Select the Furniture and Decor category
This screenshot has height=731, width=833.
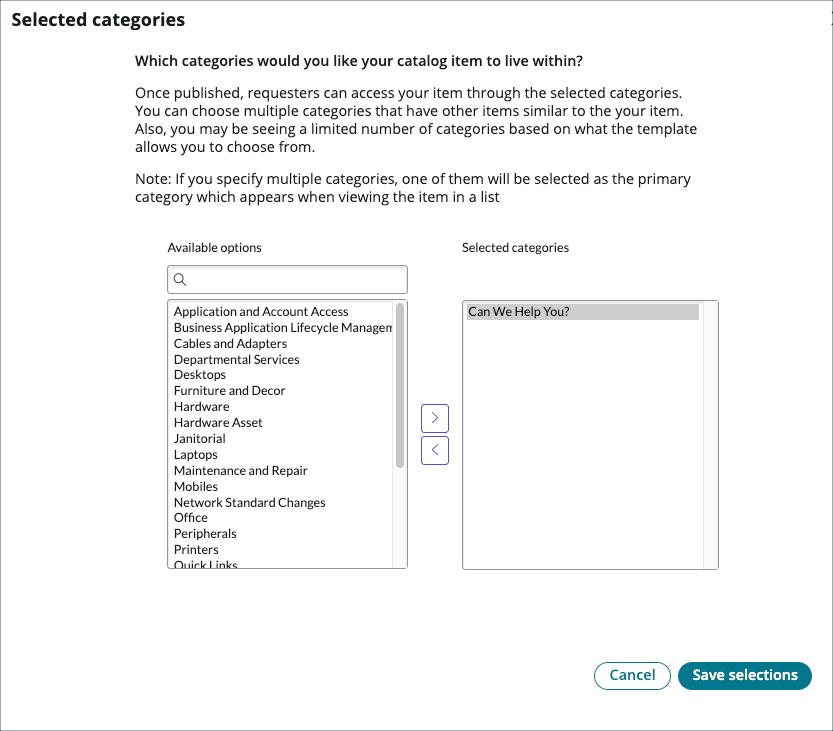(229, 390)
